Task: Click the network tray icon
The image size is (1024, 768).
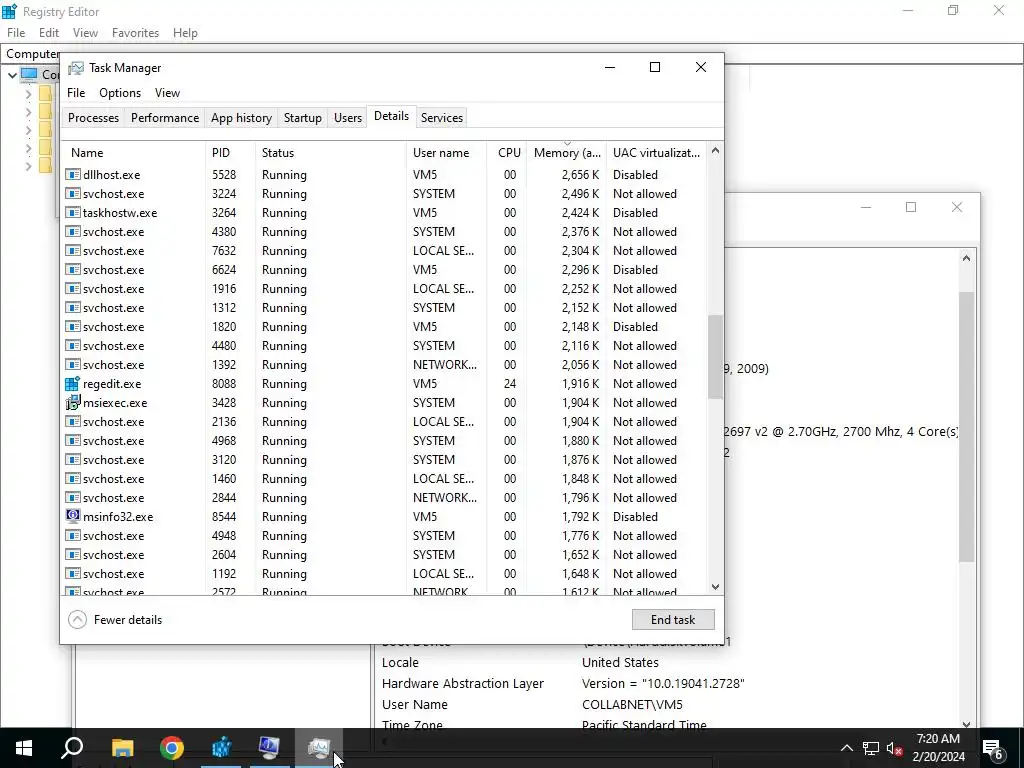Action: coord(871,748)
